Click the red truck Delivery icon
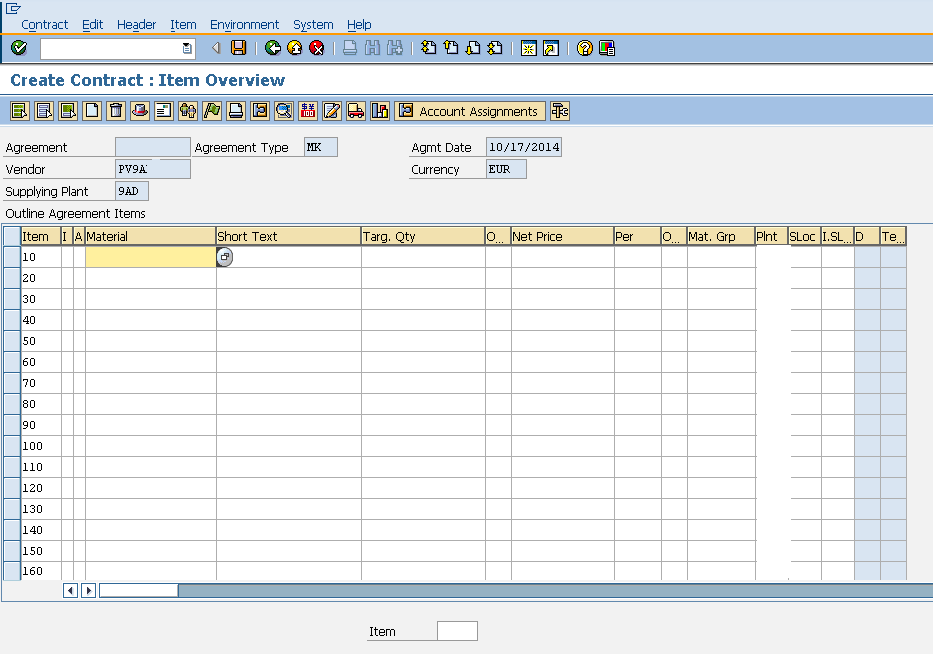This screenshot has height=654, width=933. 356,111
